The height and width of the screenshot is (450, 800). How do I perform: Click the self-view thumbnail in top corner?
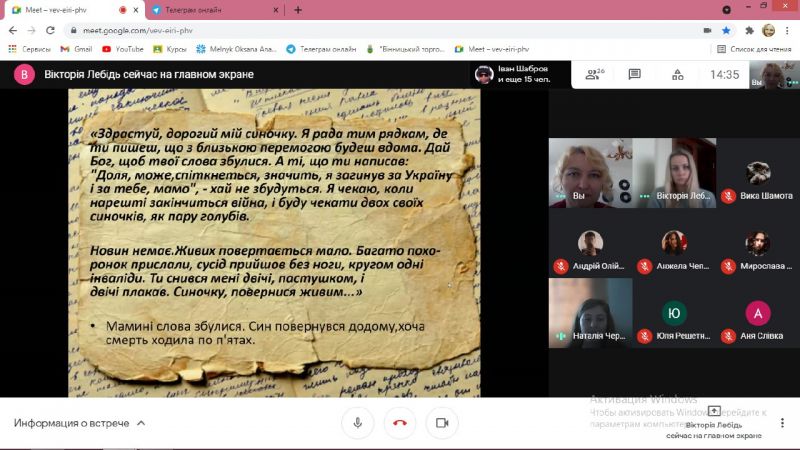click(774, 74)
